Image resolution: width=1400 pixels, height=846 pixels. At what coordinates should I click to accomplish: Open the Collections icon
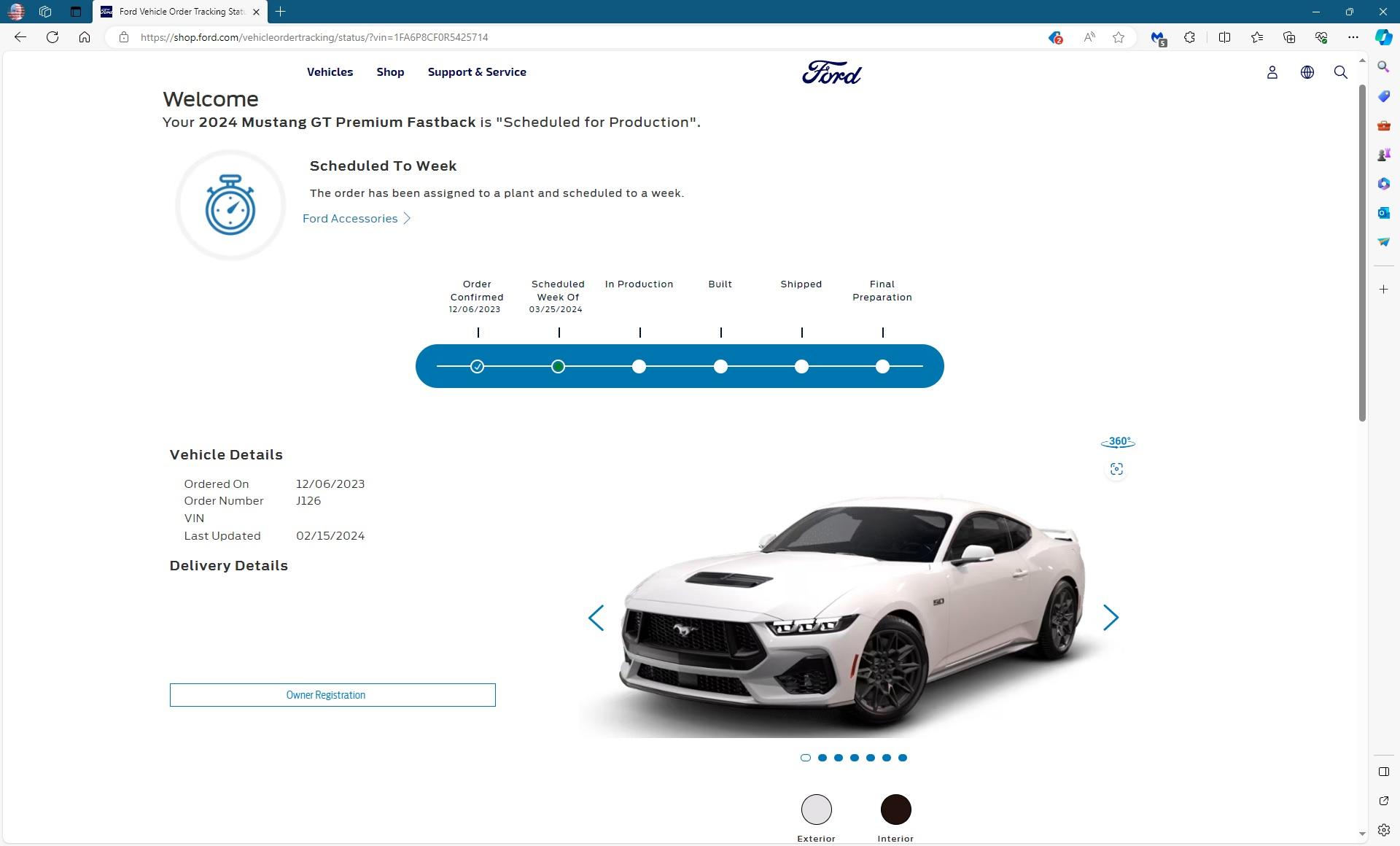click(x=1289, y=37)
